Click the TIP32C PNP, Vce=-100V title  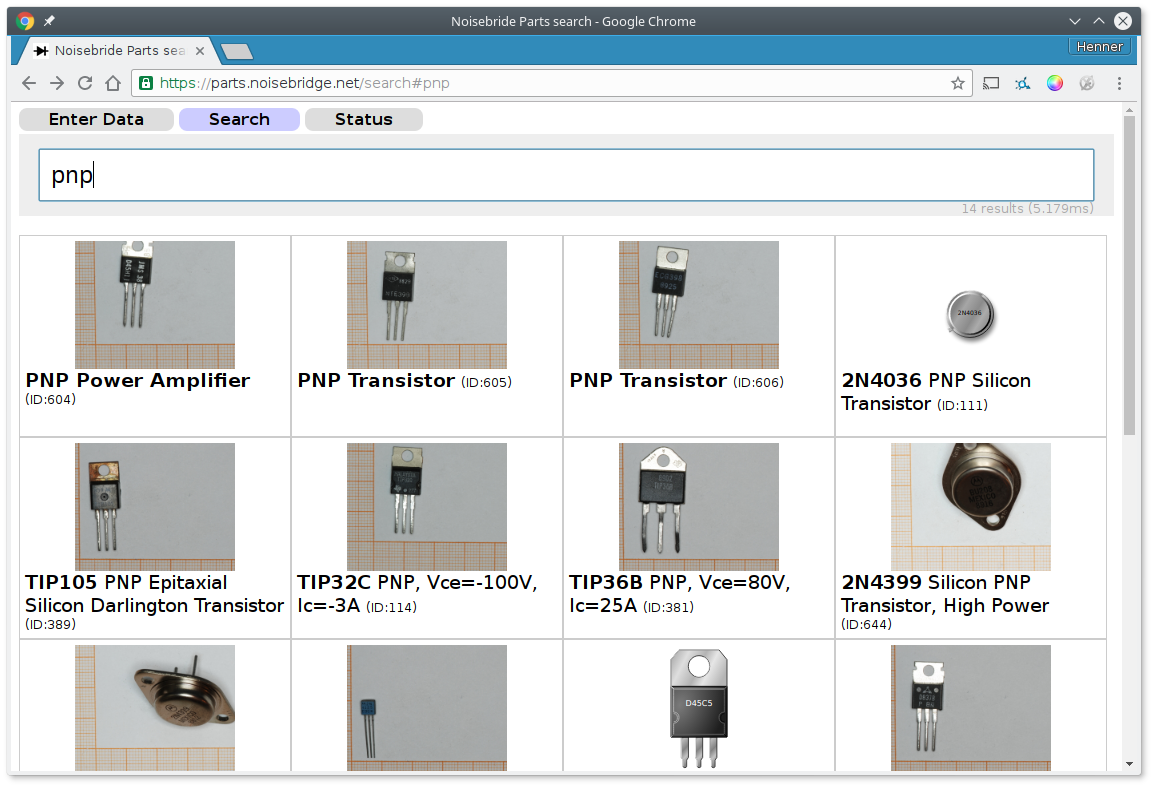click(417, 594)
